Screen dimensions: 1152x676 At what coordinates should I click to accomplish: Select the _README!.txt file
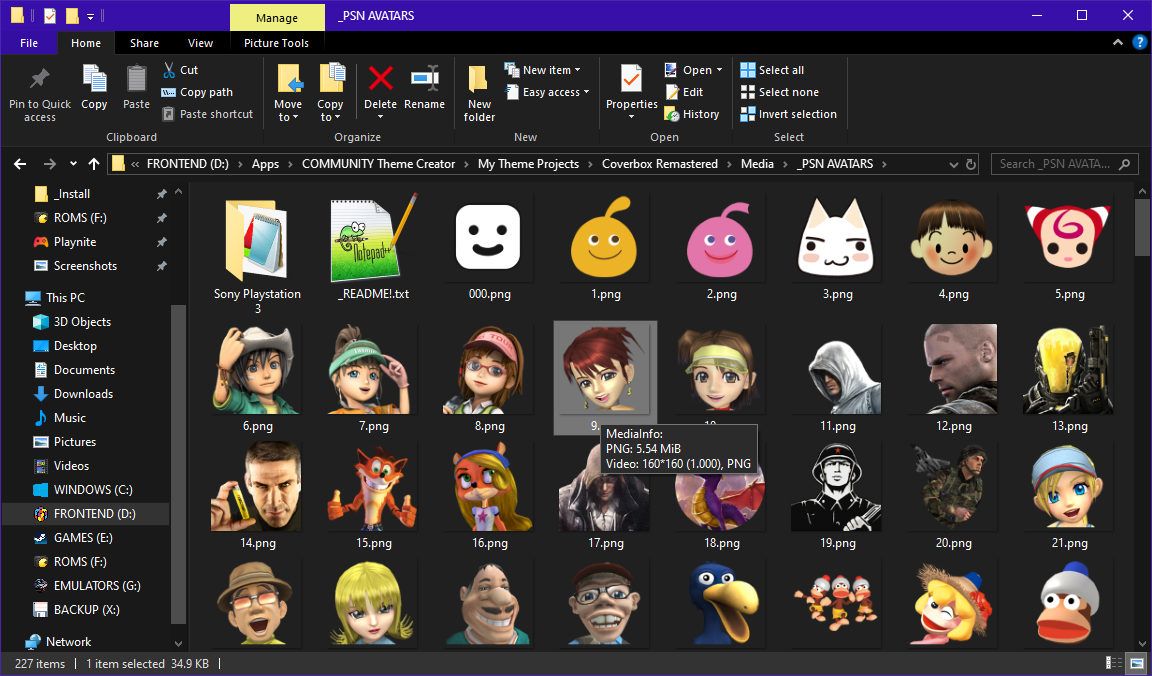coord(373,247)
